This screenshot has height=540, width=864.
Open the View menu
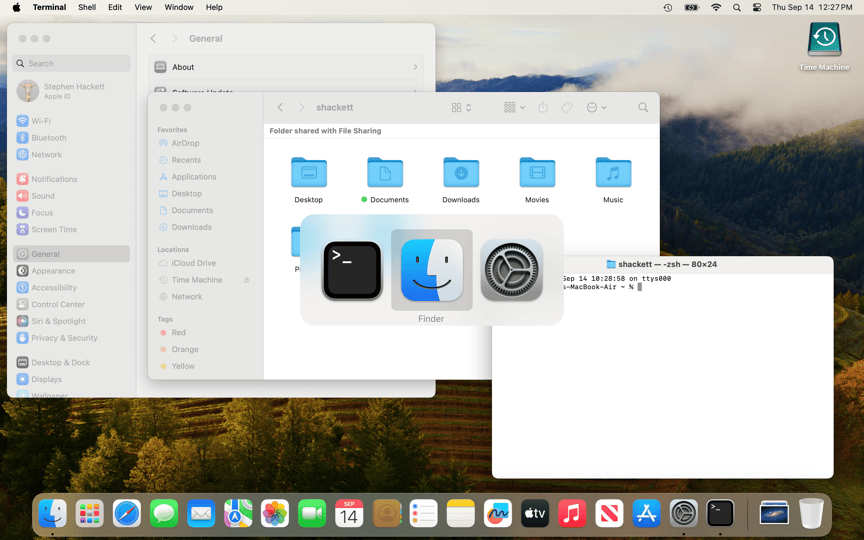coord(143,7)
